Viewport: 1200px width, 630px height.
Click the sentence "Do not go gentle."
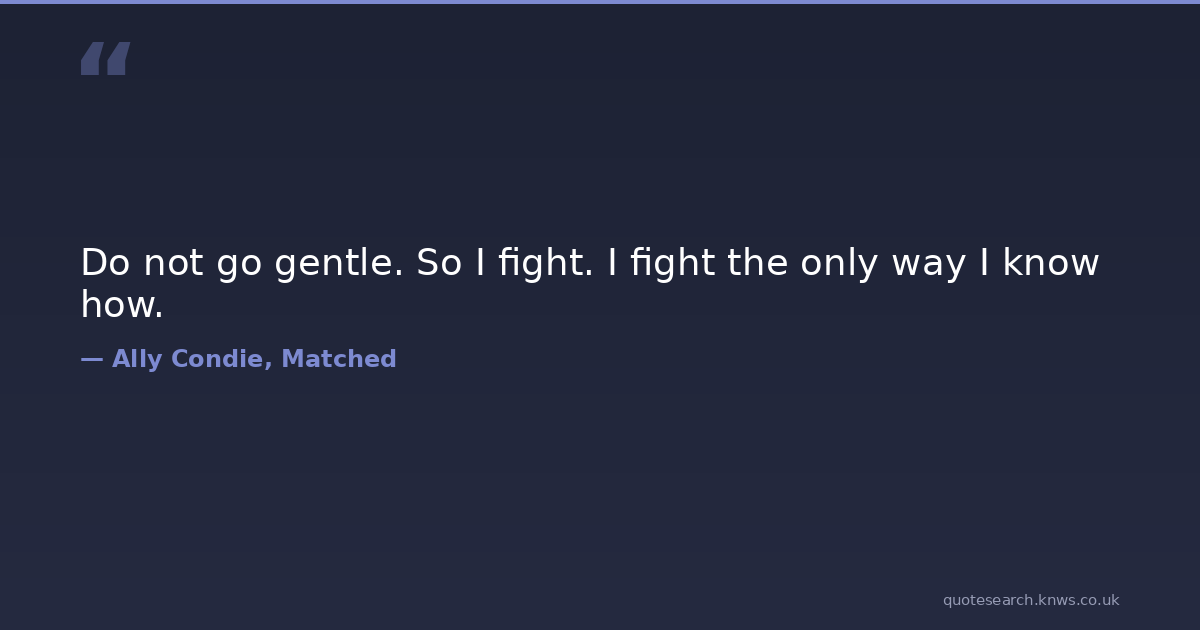coord(242,263)
